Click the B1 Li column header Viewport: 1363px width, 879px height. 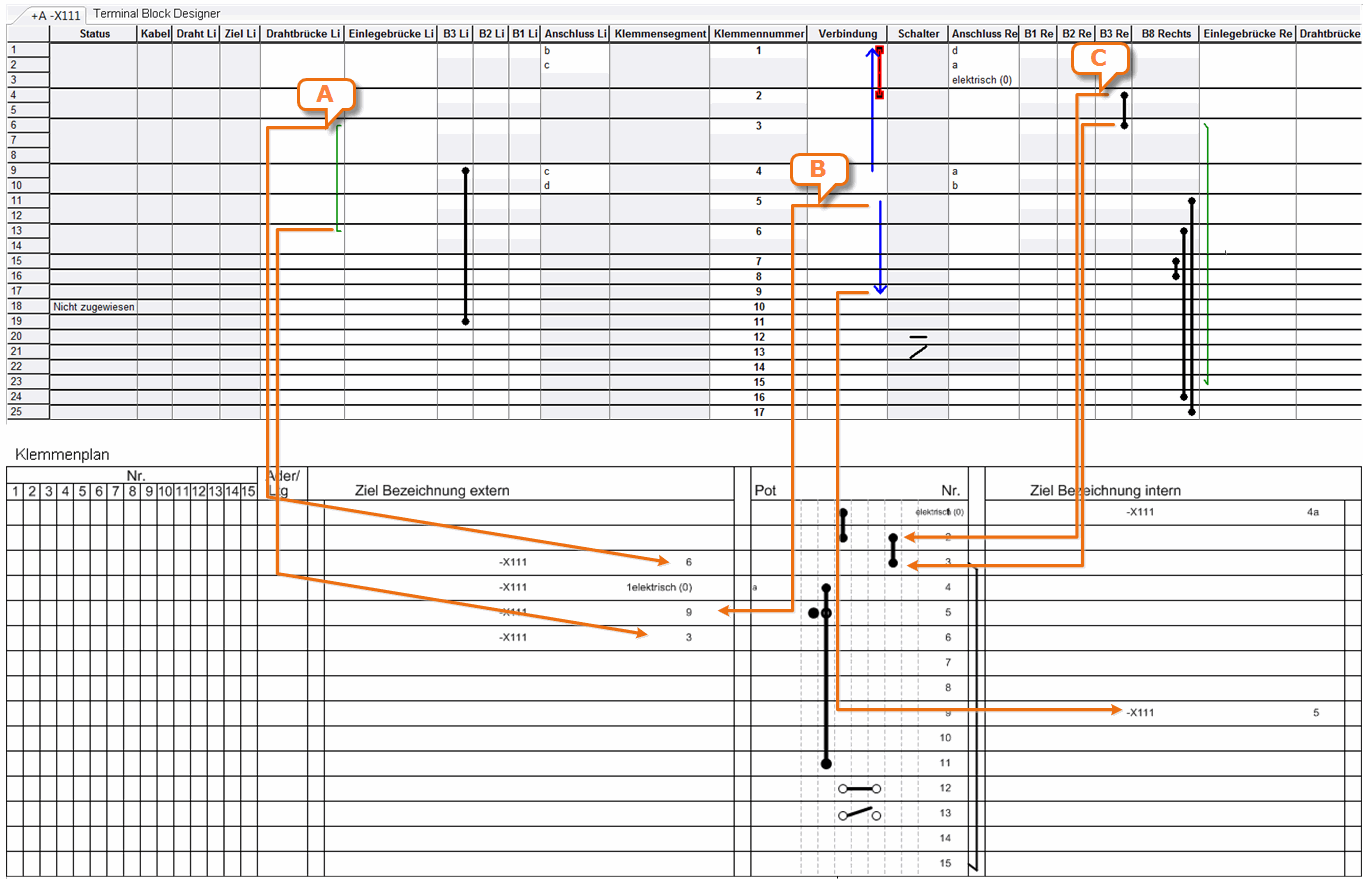click(x=525, y=34)
